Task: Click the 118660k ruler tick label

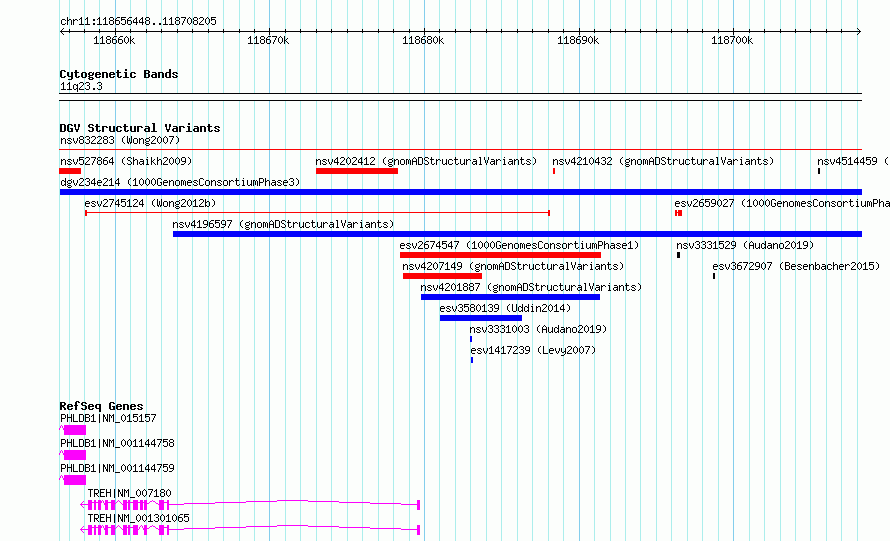Action: click(x=114, y=40)
